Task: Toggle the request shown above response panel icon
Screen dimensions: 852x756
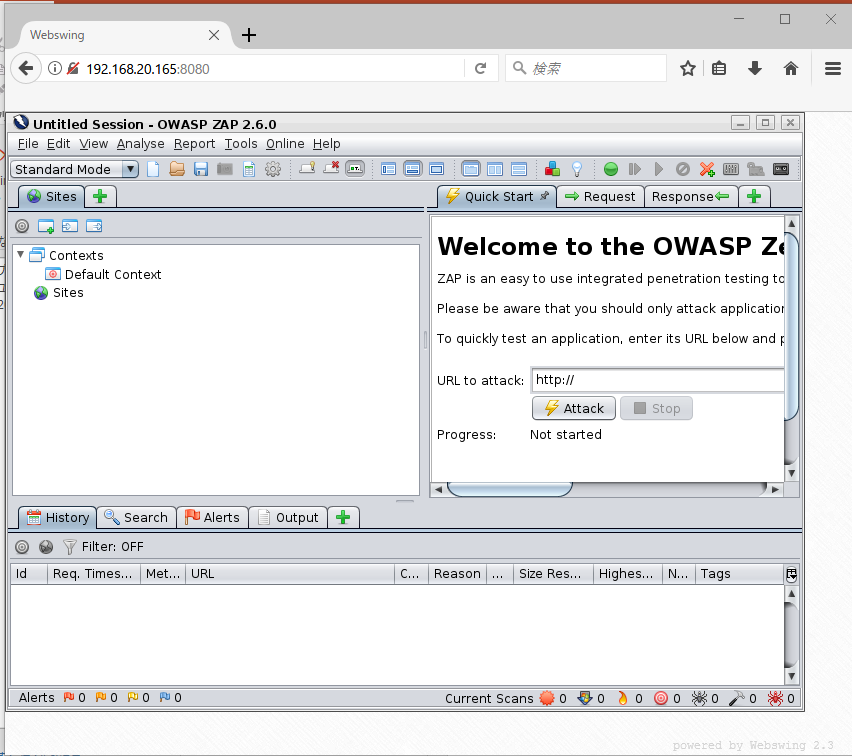Action: (x=519, y=170)
